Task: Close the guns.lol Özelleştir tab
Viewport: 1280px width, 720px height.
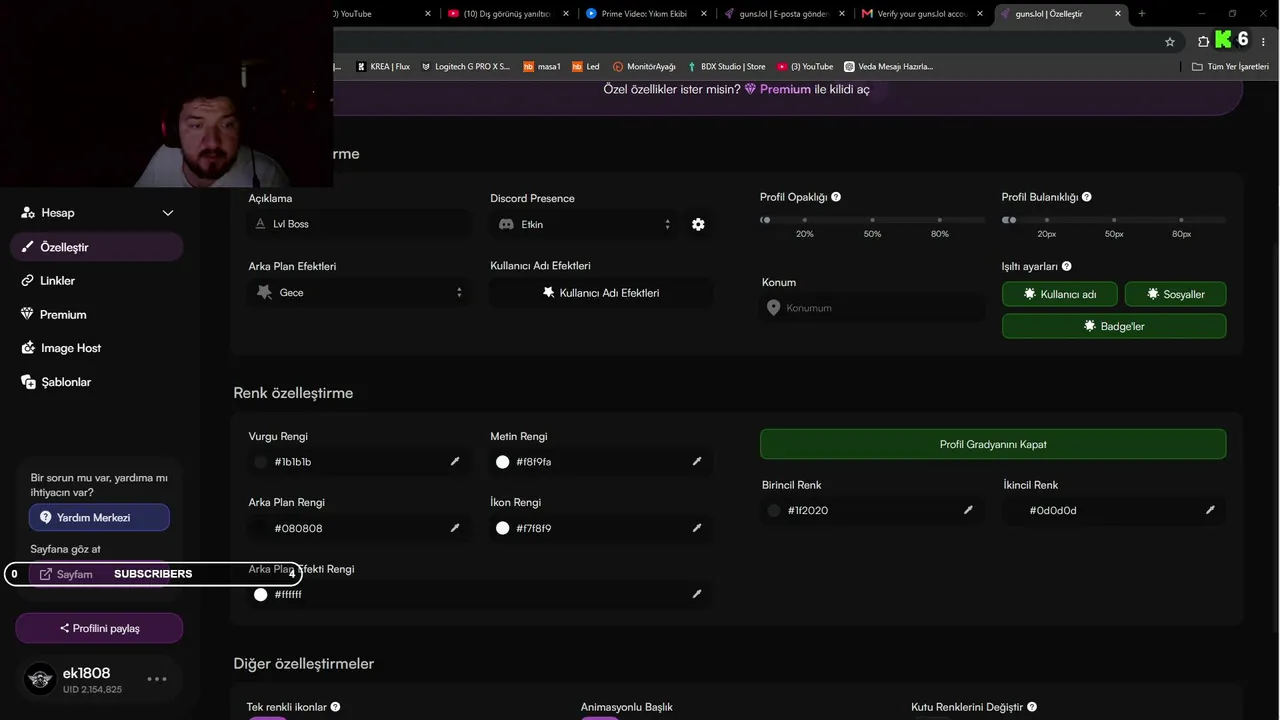Action: (x=1119, y=13)
